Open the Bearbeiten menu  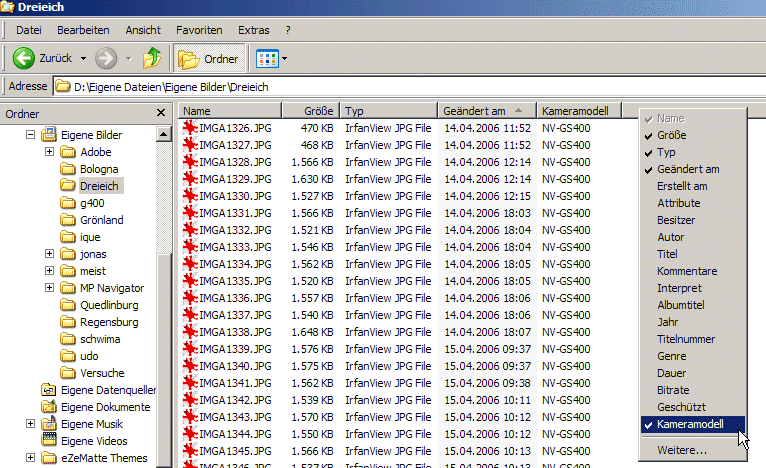pos(83,30)
